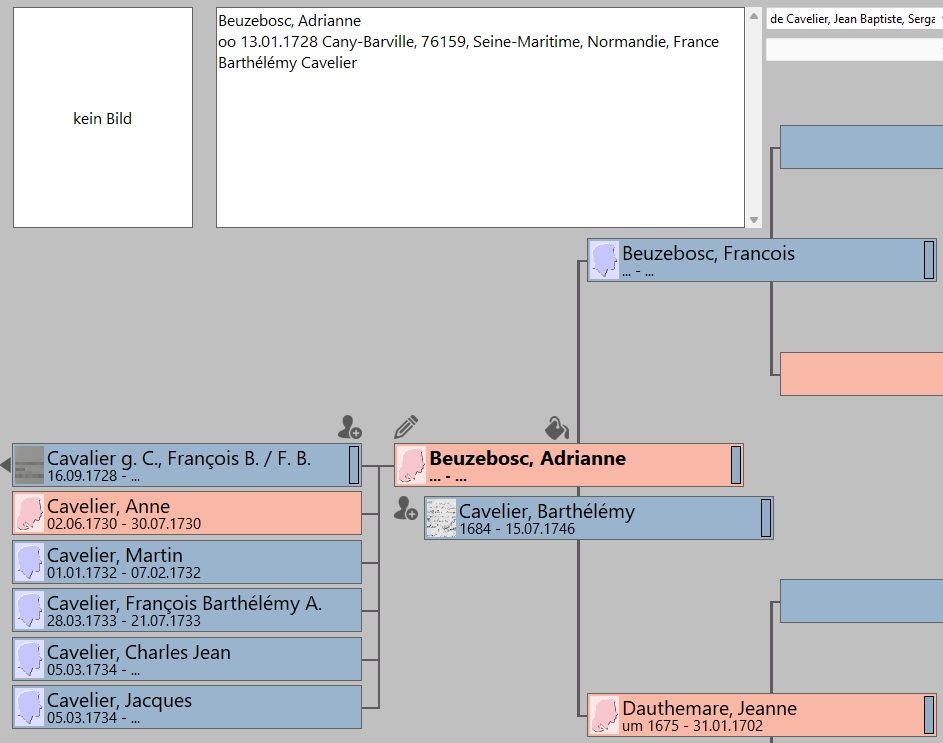Image resolution: width=943 pixels, height=743 pixels.
Task: Click "Barthélémy Cavelier" in the notes box
Action: [287, 63]
